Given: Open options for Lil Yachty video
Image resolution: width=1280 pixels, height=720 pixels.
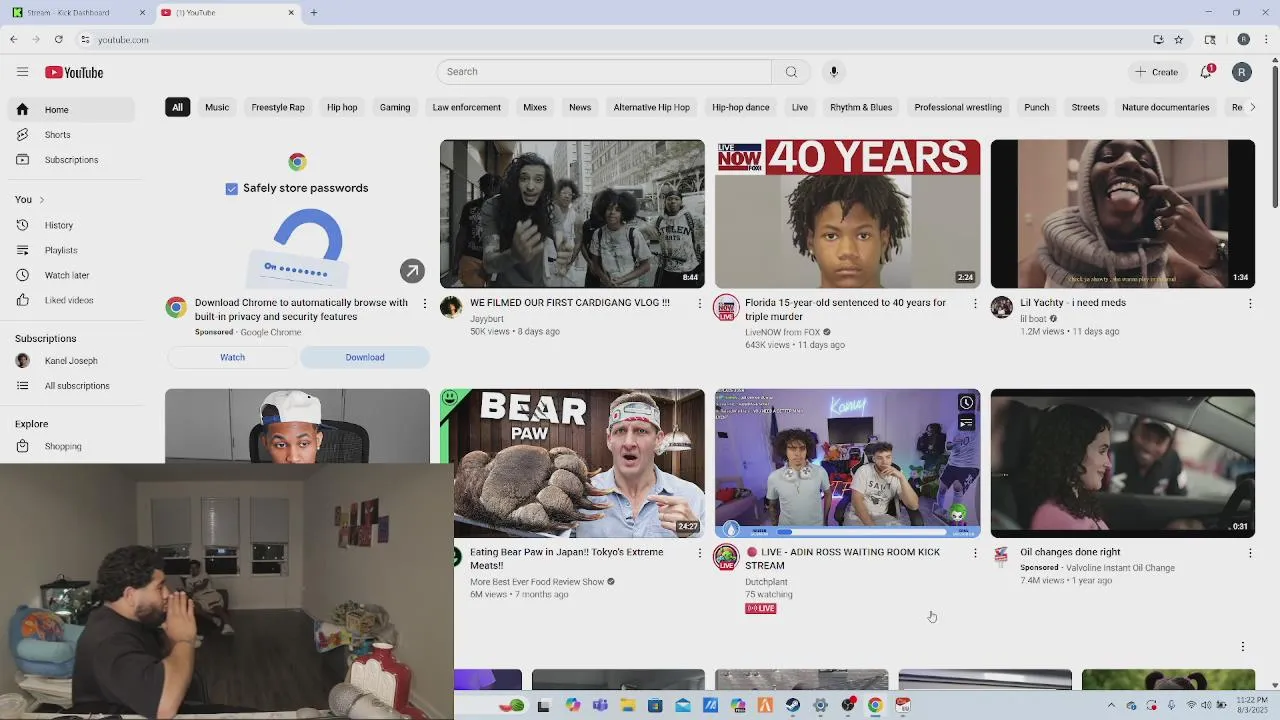Looking at the screenshot, I should (x=1250, y=303).
